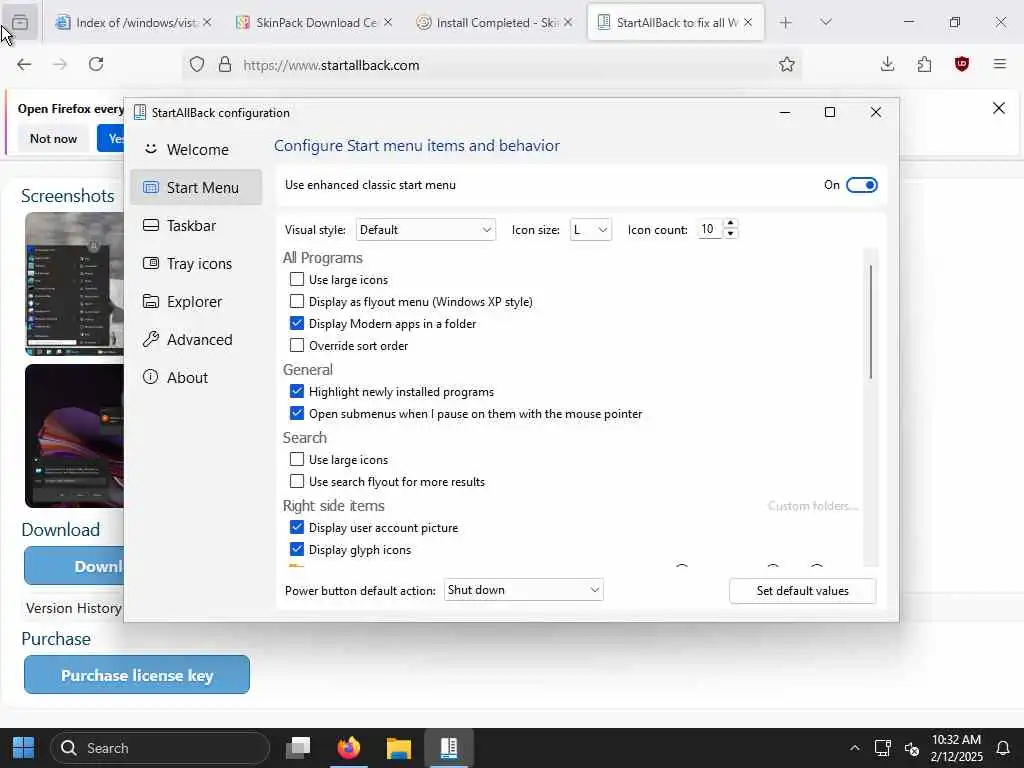Dismiss the Firefox notification bar
Screen dimensions: 1024x768
[999, 108]
